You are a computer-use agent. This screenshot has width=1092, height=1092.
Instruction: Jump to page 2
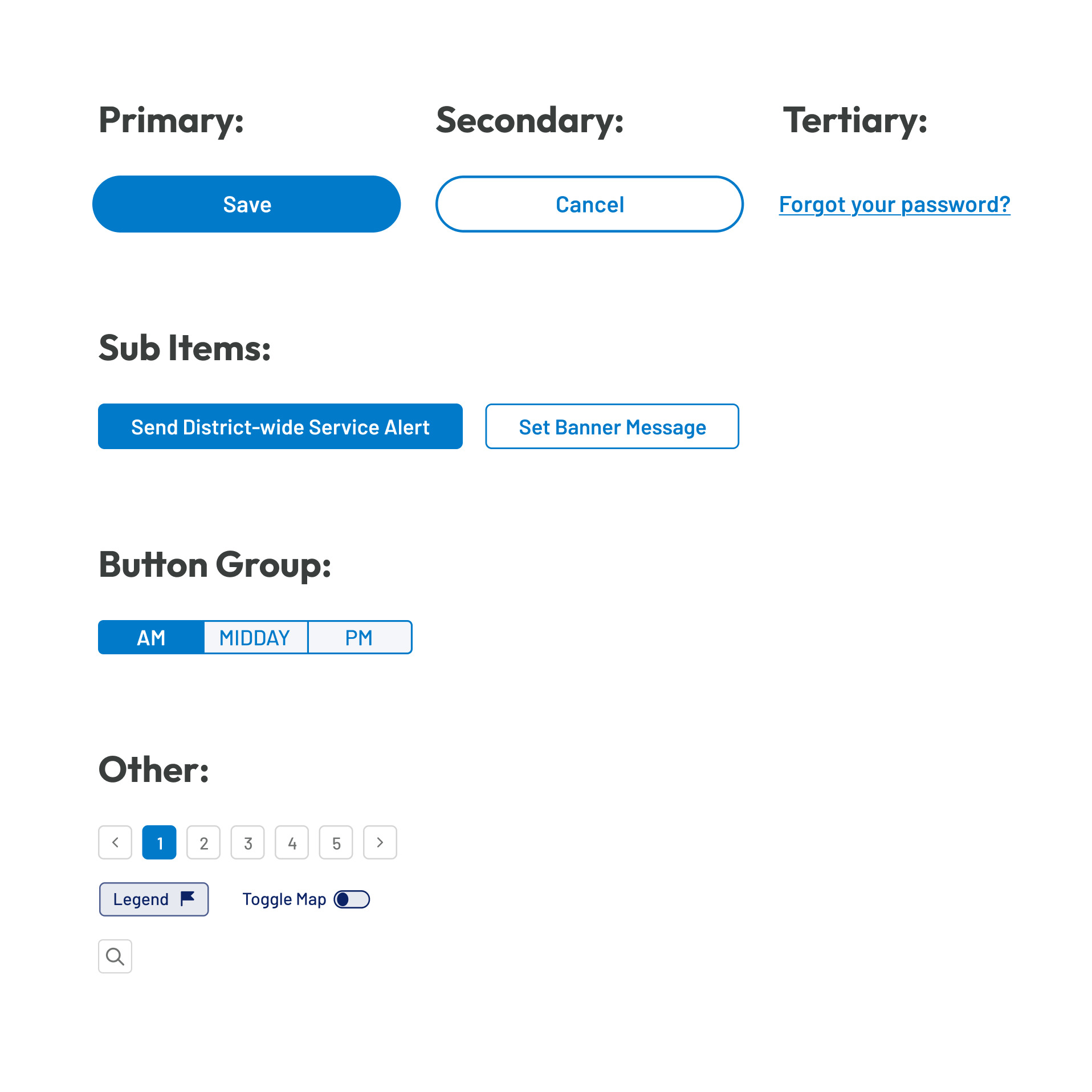click(x=203, y=842)
